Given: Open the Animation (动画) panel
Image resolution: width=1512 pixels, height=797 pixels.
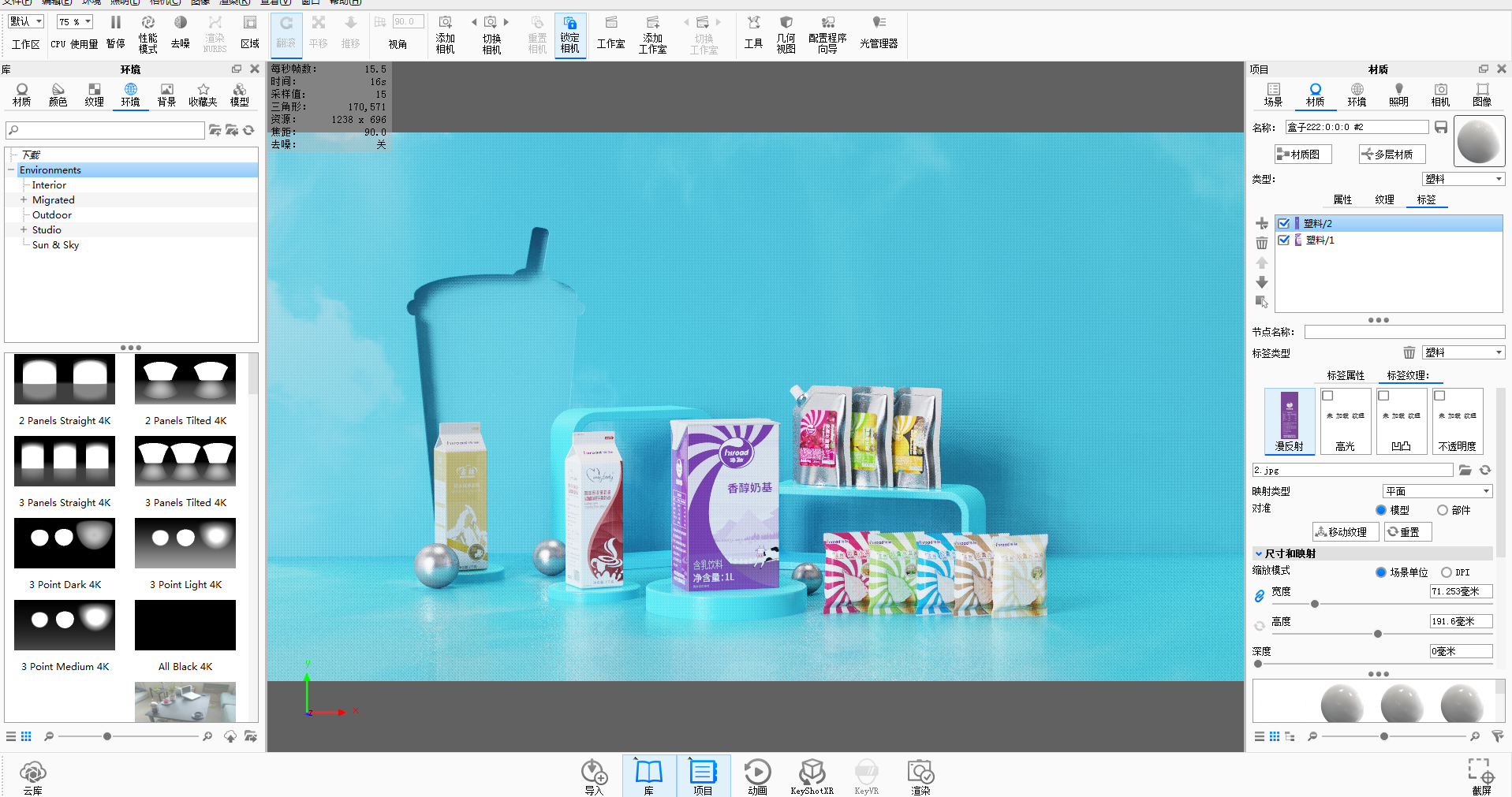Looking at the screenshot, I should [x=757, y=777].
